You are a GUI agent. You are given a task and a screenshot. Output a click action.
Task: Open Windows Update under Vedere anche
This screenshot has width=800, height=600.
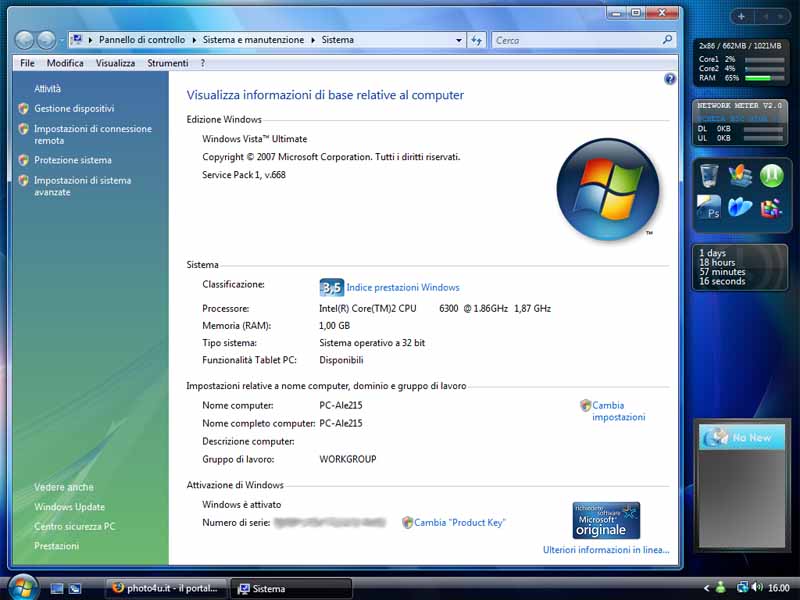pos(69,507)
